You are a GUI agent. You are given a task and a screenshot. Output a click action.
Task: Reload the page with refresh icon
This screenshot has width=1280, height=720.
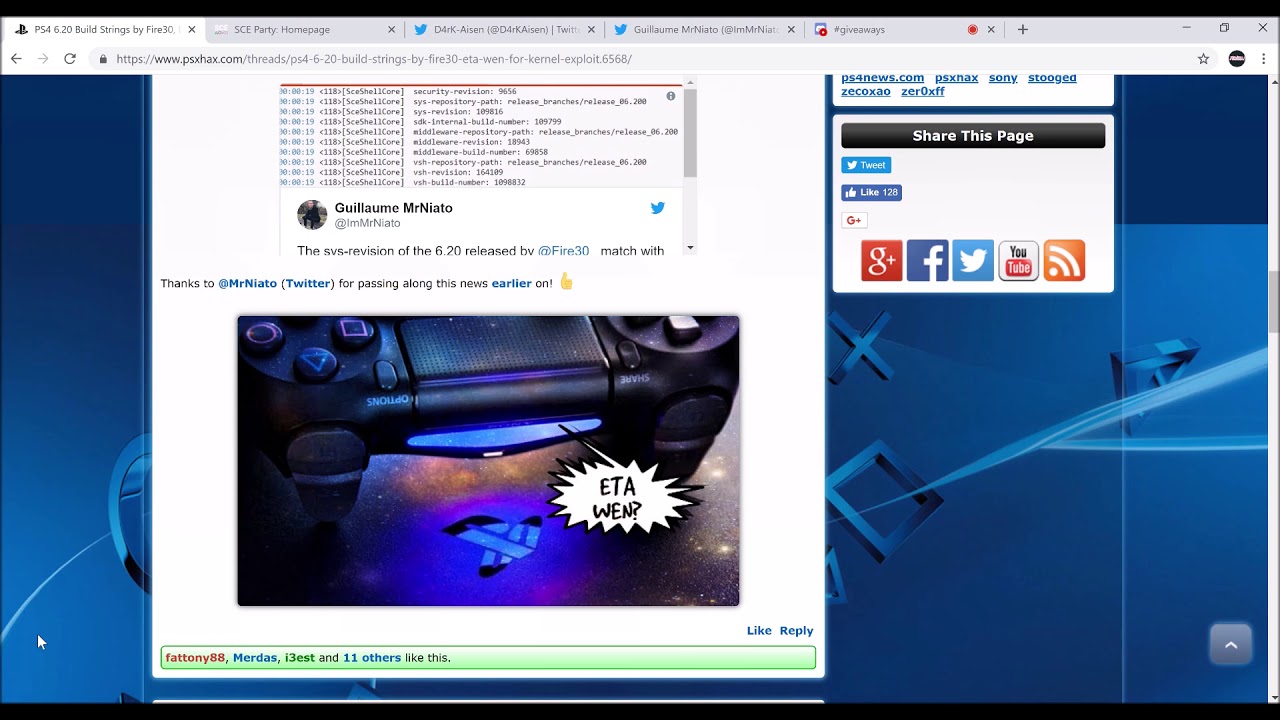70,59
